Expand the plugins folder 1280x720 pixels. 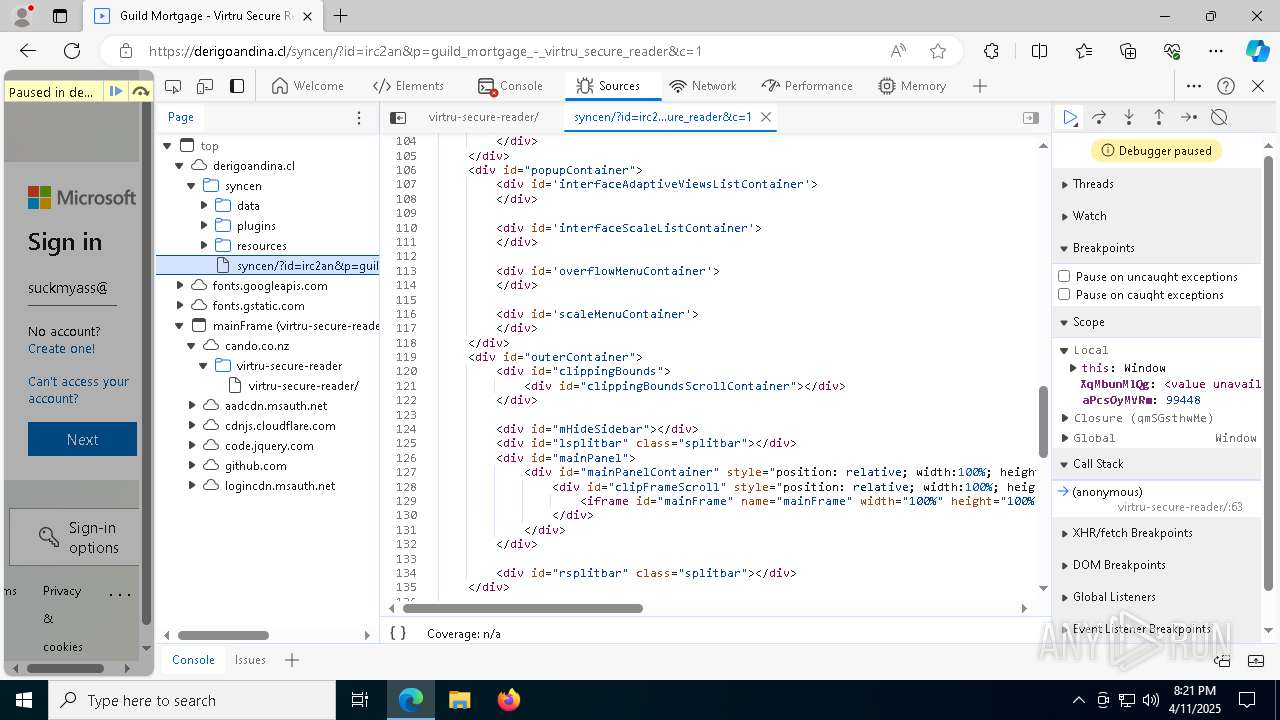(x=204, y=225)
